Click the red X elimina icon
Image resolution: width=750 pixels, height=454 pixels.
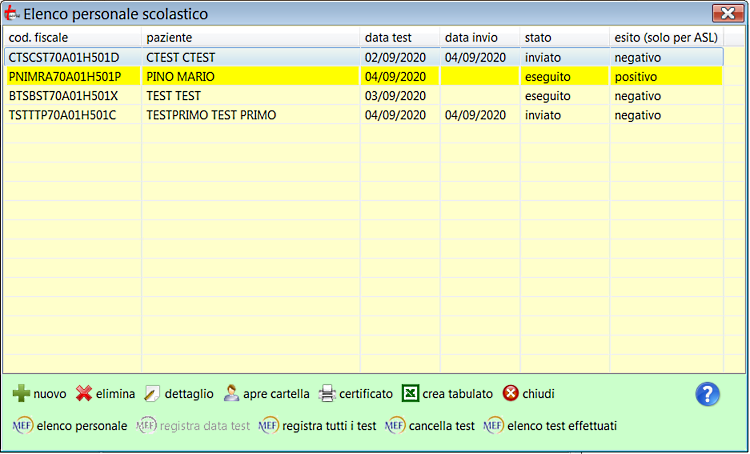tap(84, 394)
